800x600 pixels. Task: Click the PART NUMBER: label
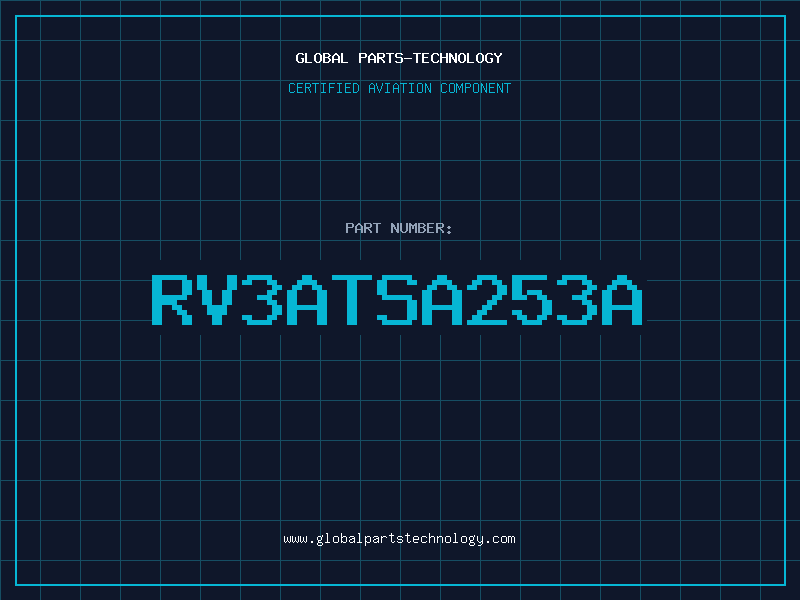pos(399,228)
